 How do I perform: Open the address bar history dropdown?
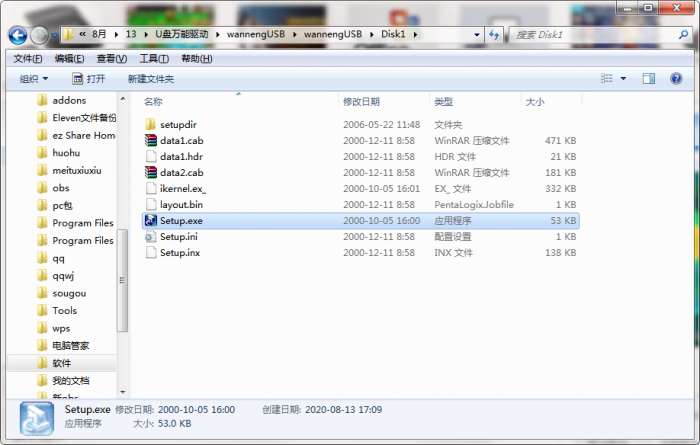pos(476,35)
